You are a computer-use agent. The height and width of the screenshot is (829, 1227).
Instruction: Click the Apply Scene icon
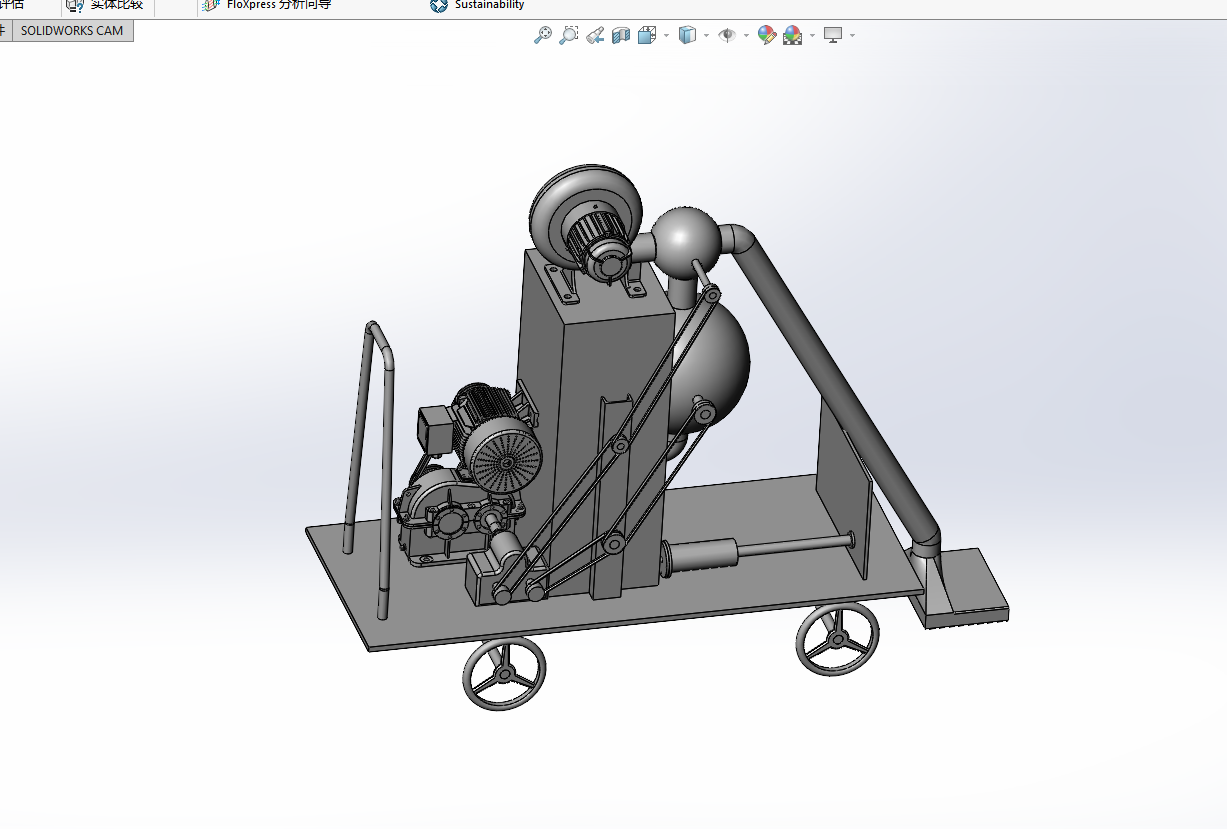[x=793, y=35]
